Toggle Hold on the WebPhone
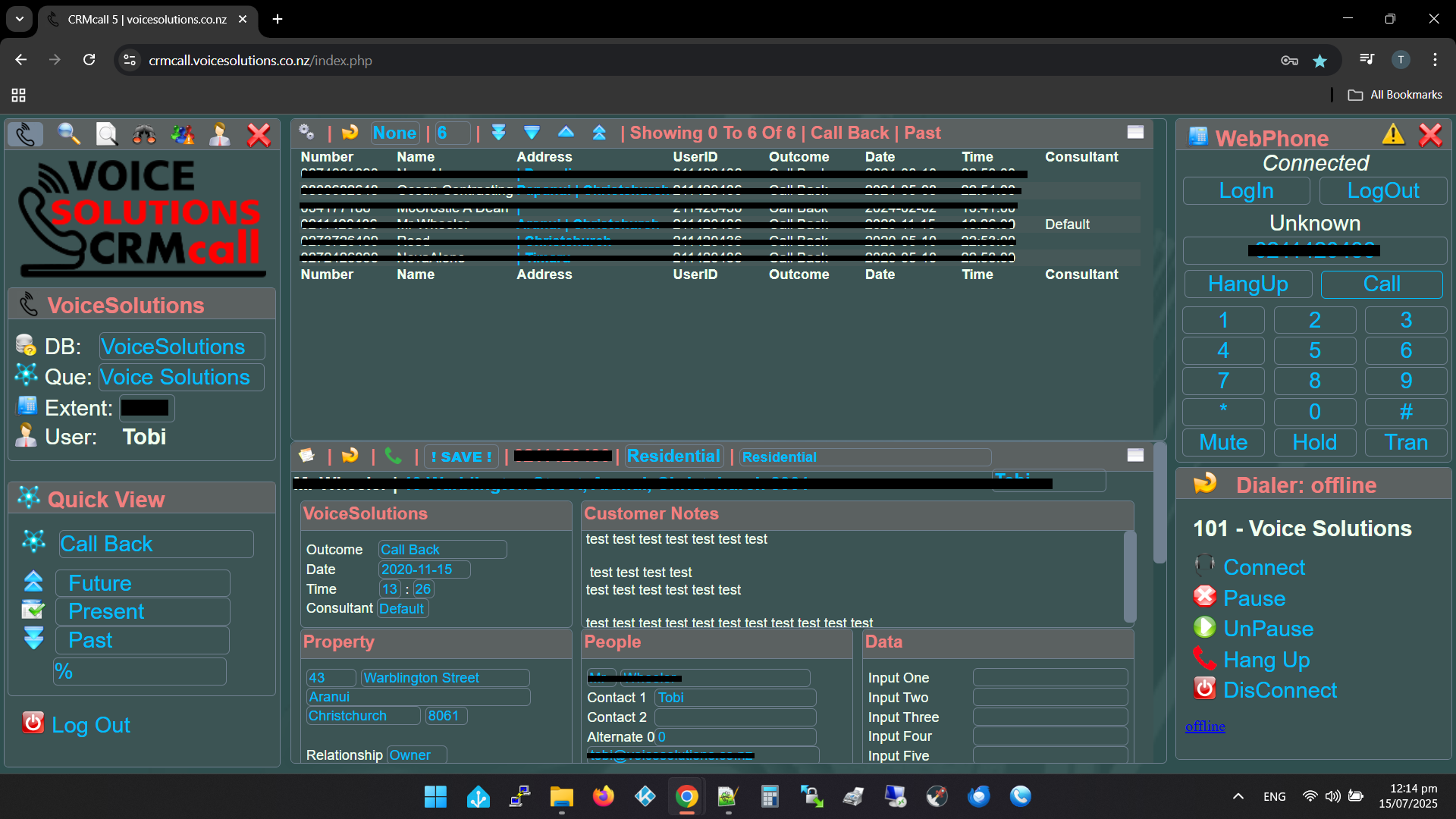 1314,442
